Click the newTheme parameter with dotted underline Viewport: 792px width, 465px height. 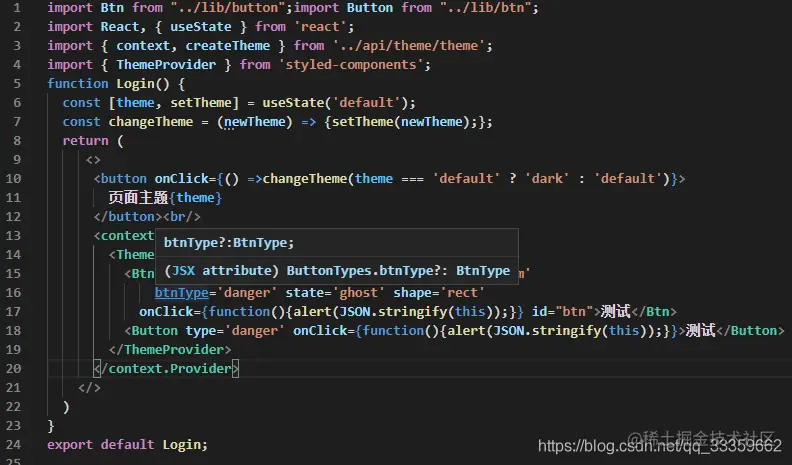click(255, 122)
